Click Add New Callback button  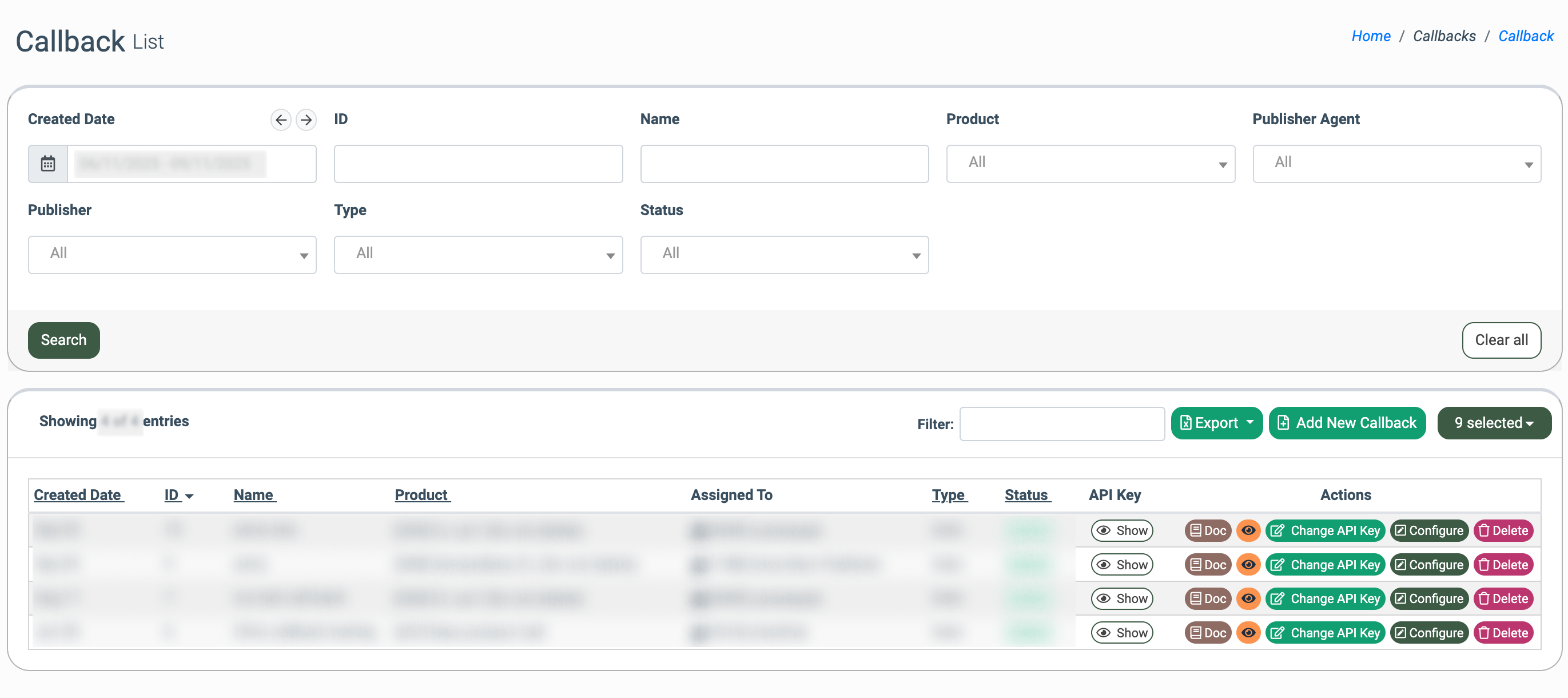[1347, 423]
